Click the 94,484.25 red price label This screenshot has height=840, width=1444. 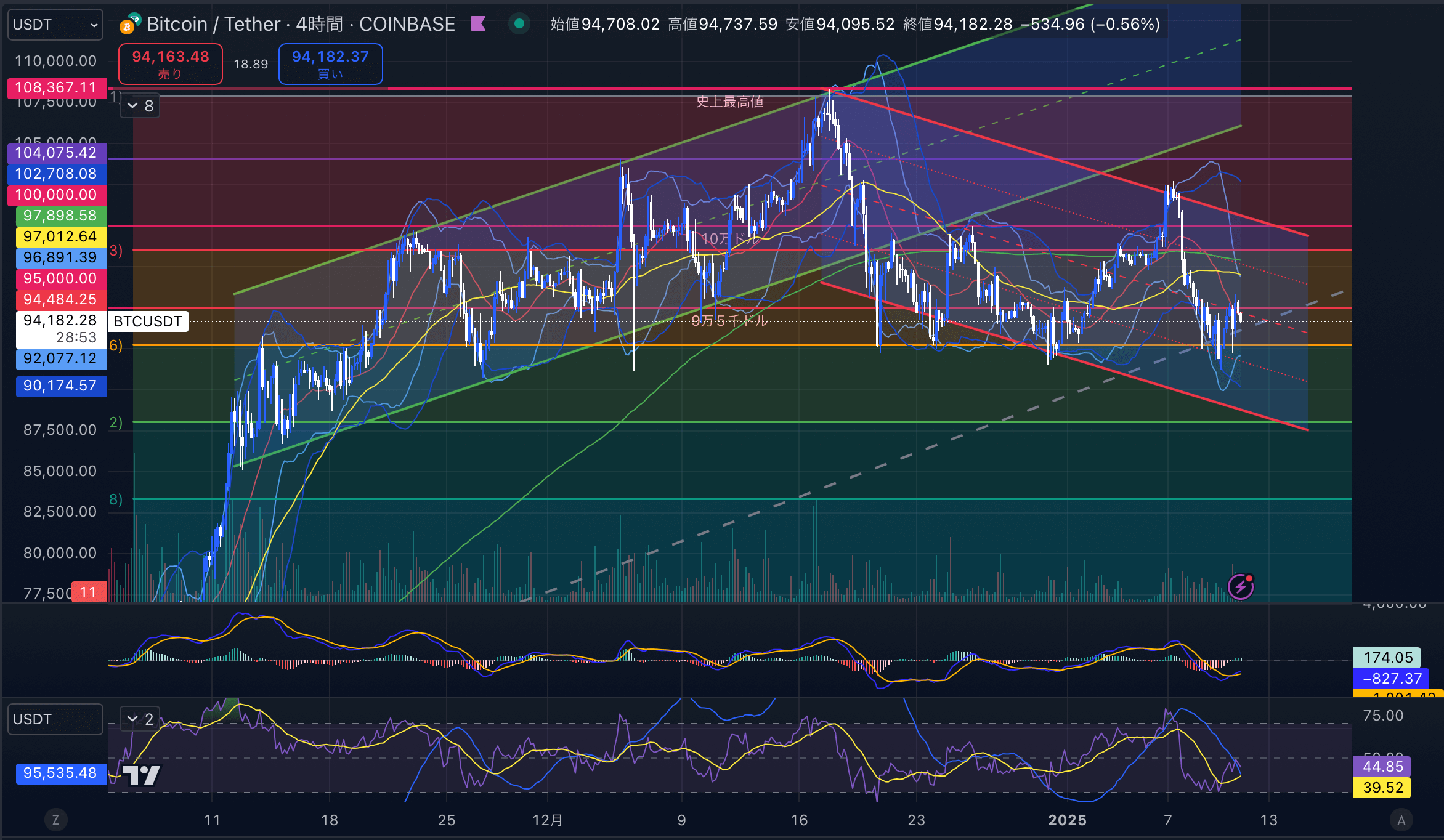pos(61,299)
